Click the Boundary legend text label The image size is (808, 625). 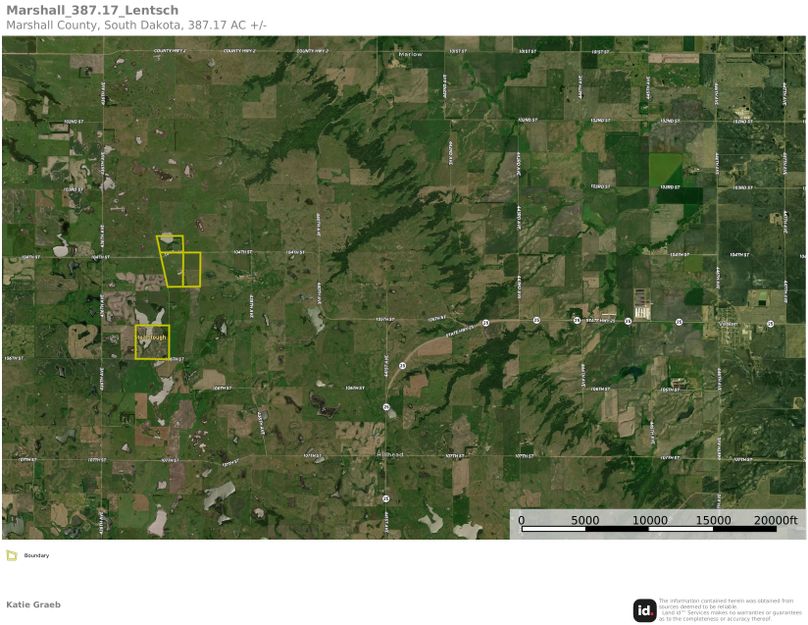36,555
